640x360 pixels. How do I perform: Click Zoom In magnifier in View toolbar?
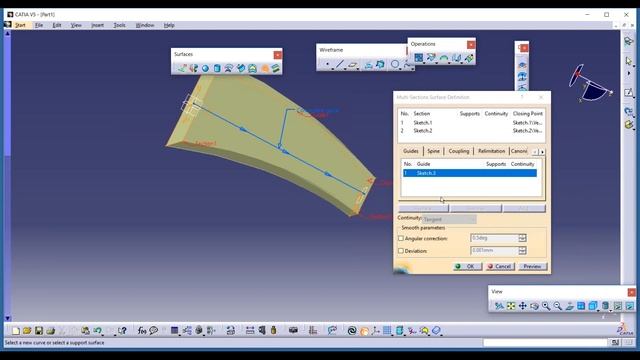click(x=546, y=306)
